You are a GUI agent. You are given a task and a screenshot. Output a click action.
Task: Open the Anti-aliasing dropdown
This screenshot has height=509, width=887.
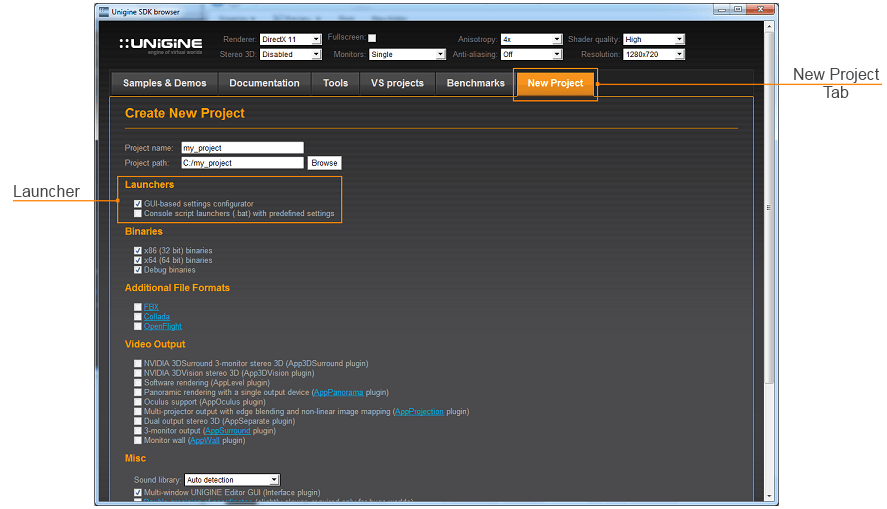pyautogui.click(x=531, y=54)
